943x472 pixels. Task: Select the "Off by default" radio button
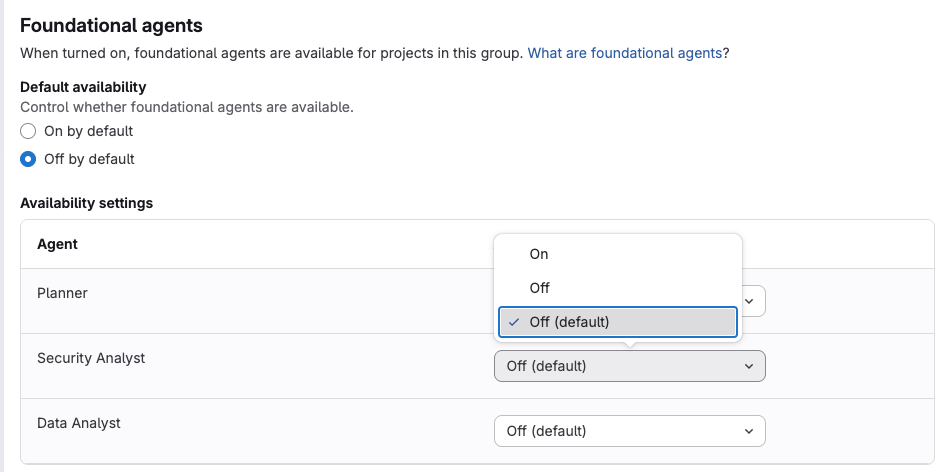(28, 159)
